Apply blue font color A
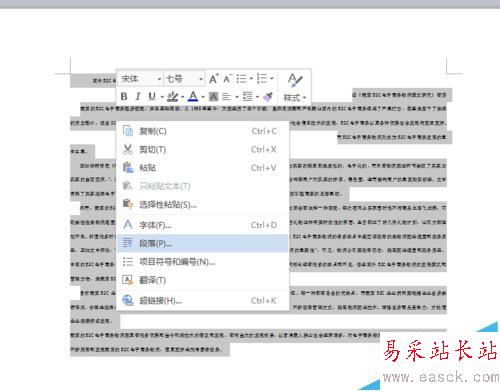This screenshot has width=500, height=392. pos(193,97)
